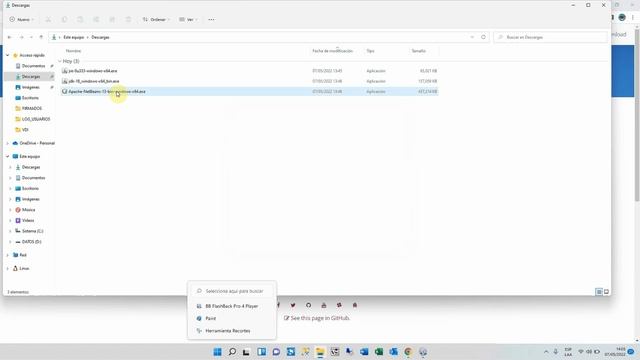This screenshot has width=640, height=360.
Task: Open Google Chrome icon on the taskbar
Action: [x=408, y=352]
